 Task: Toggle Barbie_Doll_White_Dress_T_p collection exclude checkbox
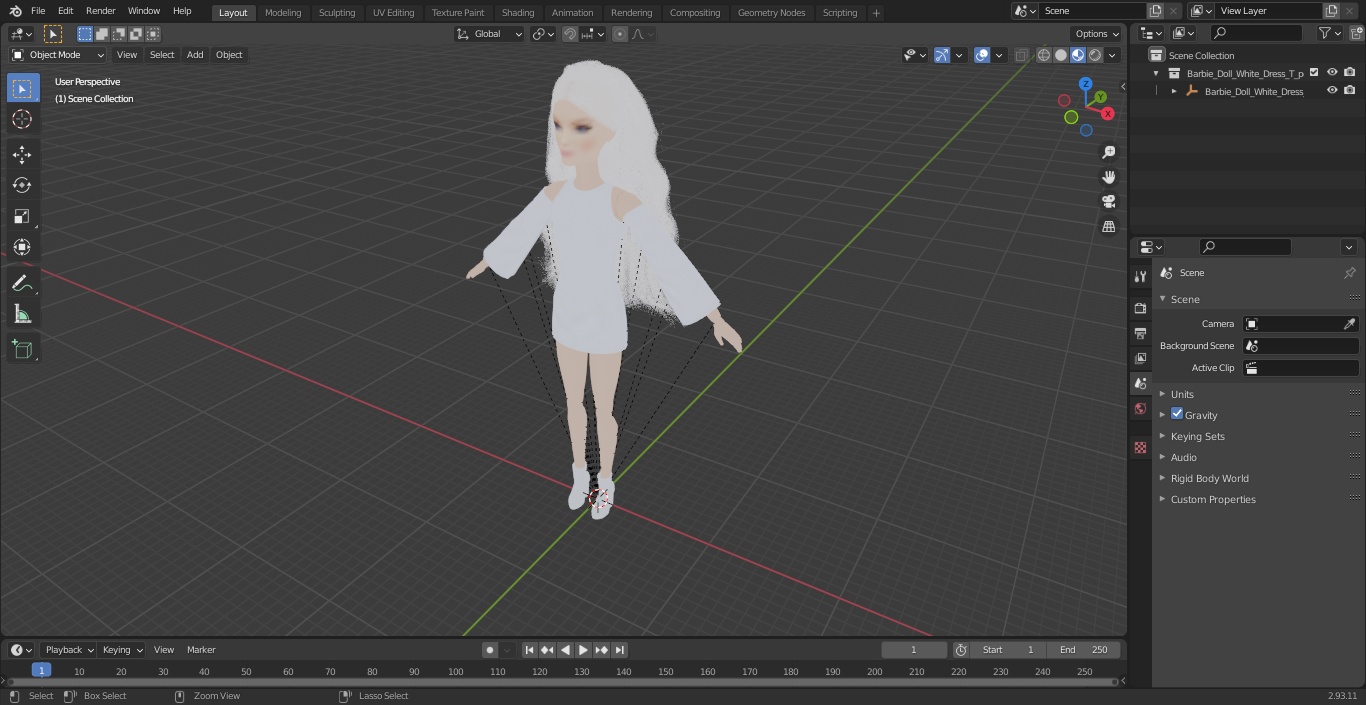point(1314,73)
